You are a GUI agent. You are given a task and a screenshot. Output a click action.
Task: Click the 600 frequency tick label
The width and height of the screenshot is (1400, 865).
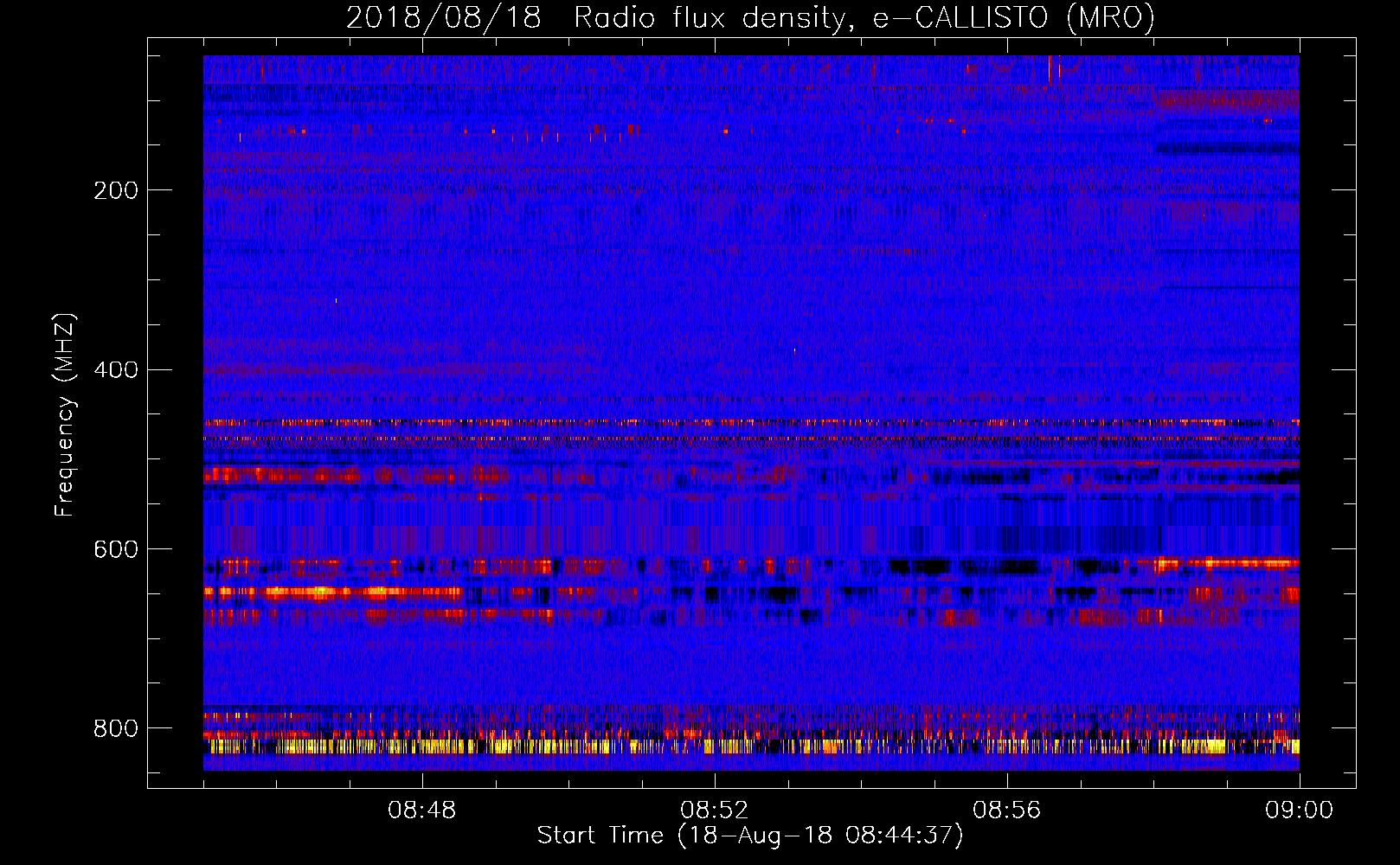(x=116, y=550)
